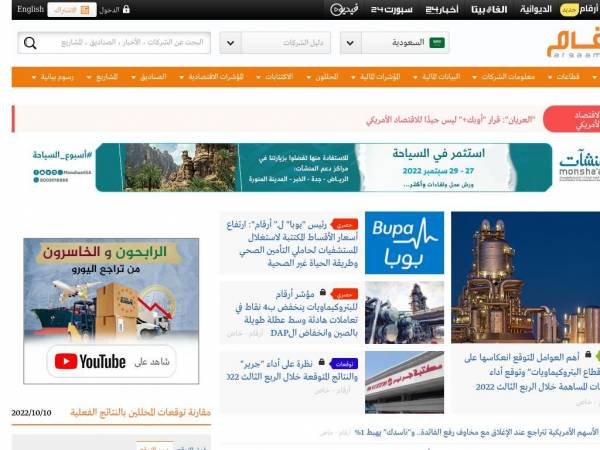Click the social media icons under أسبوع السياحة
Viewport: 600px width, 450px height.
pos(48,172)
